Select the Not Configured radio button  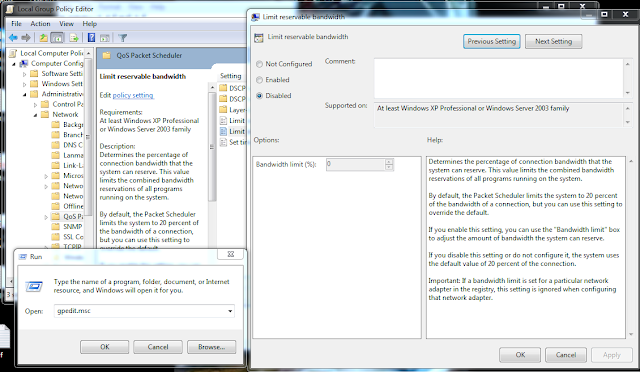(259, 64)
